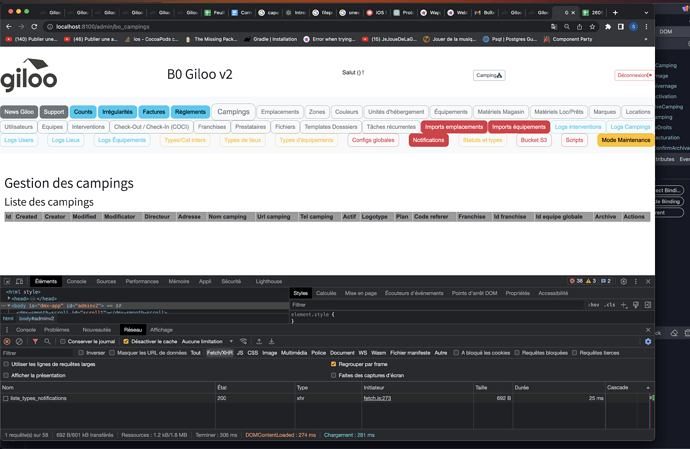690x449 pixels.
Task: Open 'Aucune limitation' throttling dropdown
Action: click(x=207, y=341)
